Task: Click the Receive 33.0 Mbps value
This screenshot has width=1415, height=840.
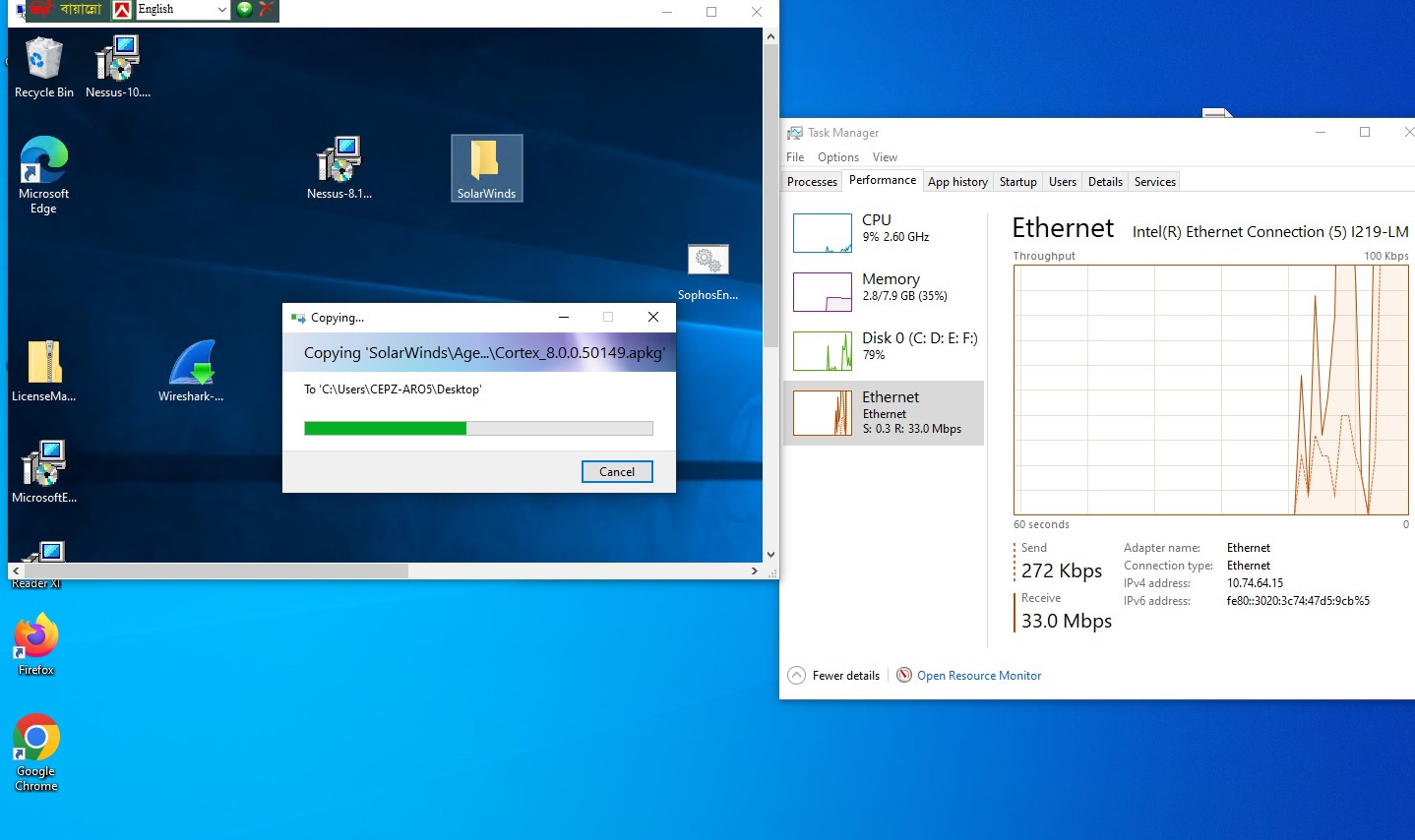Action: (x=1067, y=621)
